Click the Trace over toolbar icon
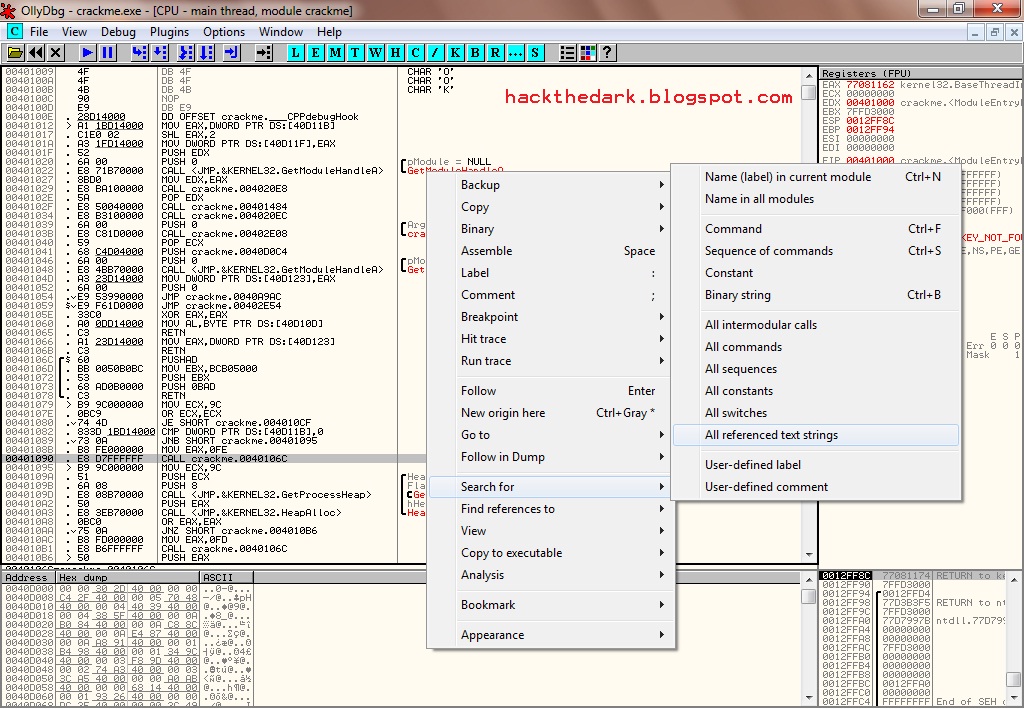Viewport: 1024px width, 709px height. click(206, 53)
